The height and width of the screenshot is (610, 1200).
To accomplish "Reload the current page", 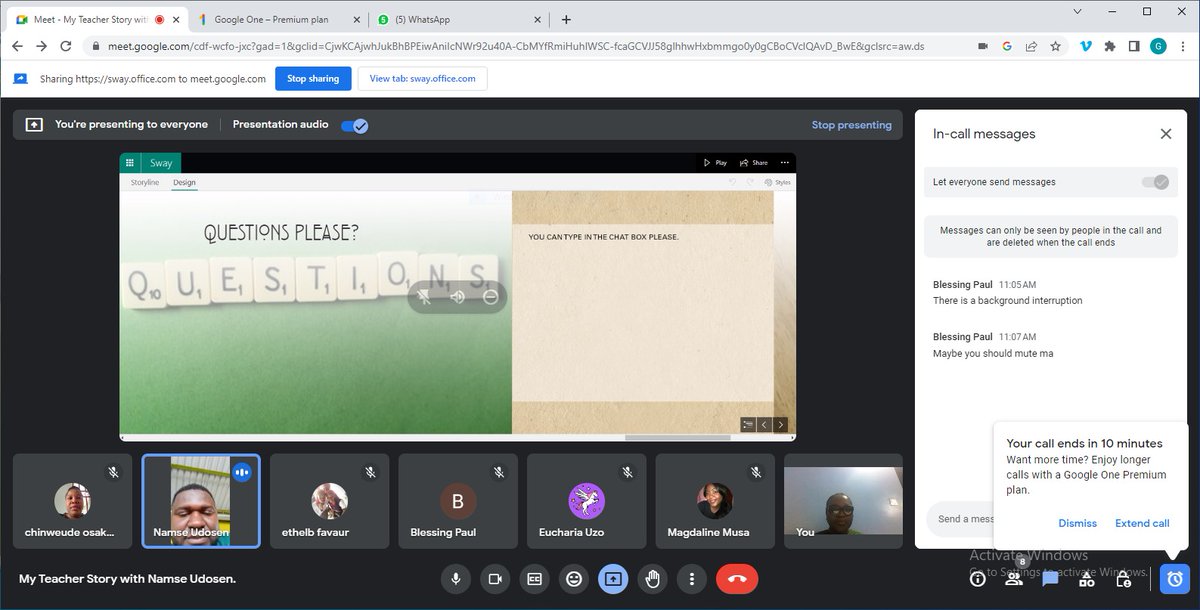I will pos(66,46).
